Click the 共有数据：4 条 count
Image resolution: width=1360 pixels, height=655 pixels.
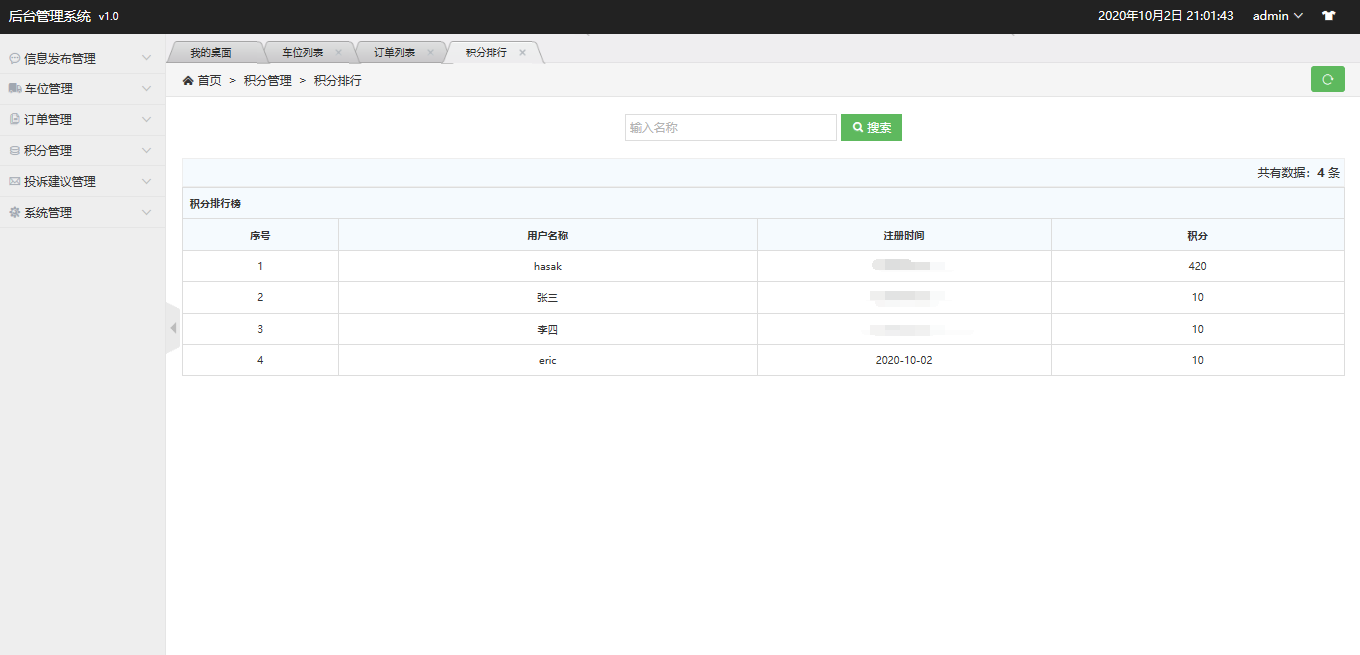click(x=1298, y=173)
